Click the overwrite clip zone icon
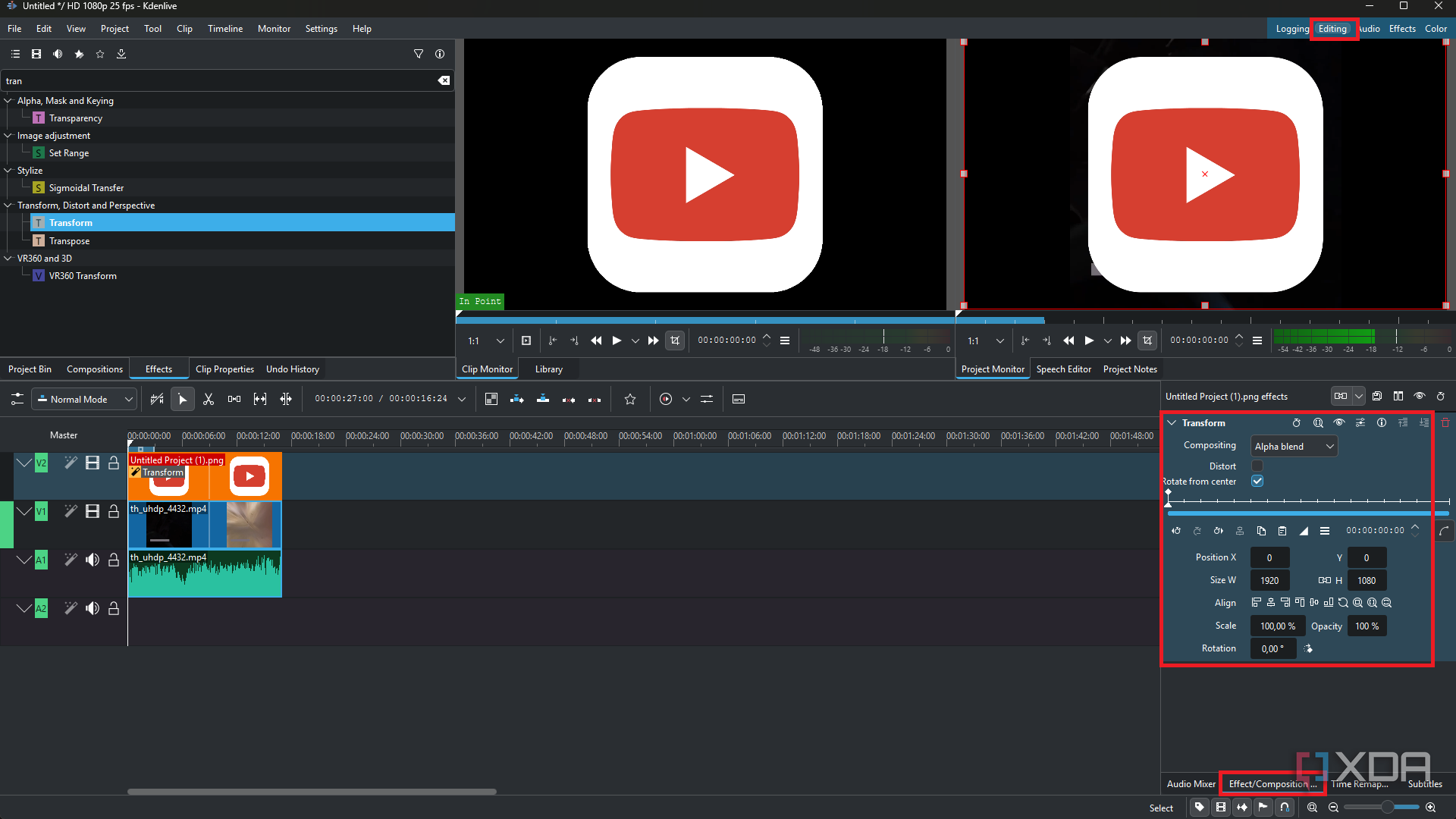This screenshot has width=1456, height=819. pos(543,399)
